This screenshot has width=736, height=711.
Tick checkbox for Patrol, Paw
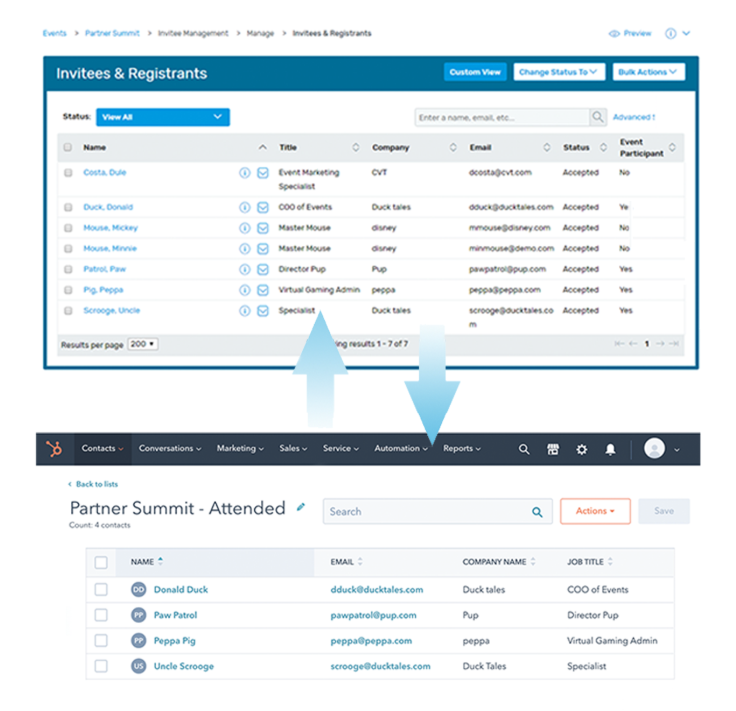[x=68, y=269]
